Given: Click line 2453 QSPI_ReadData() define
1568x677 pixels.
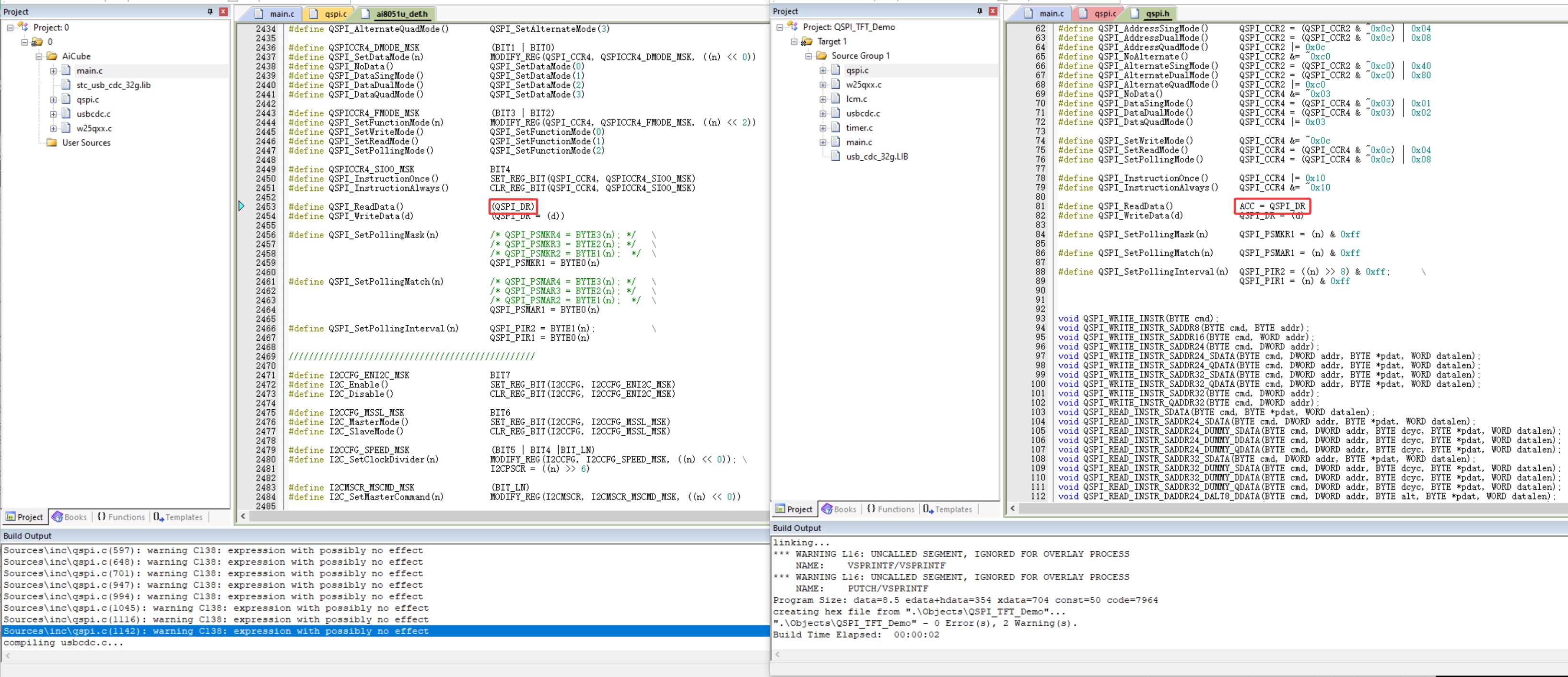Looking at the screenshot, I should tap(412, 207).
